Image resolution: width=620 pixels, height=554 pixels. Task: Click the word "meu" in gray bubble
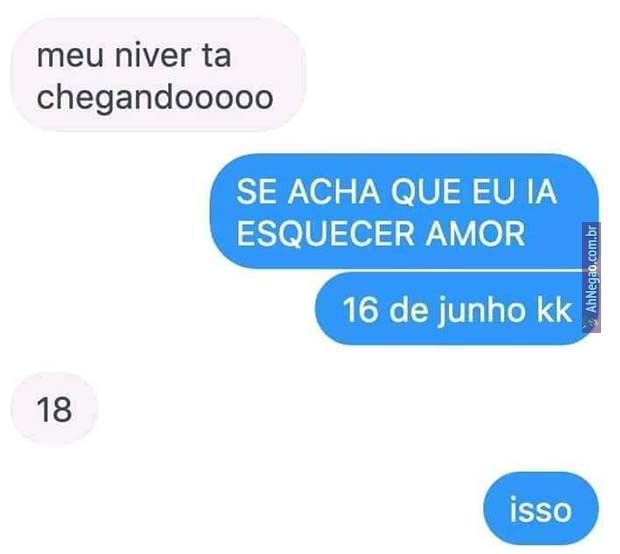(x=70, y=58)
